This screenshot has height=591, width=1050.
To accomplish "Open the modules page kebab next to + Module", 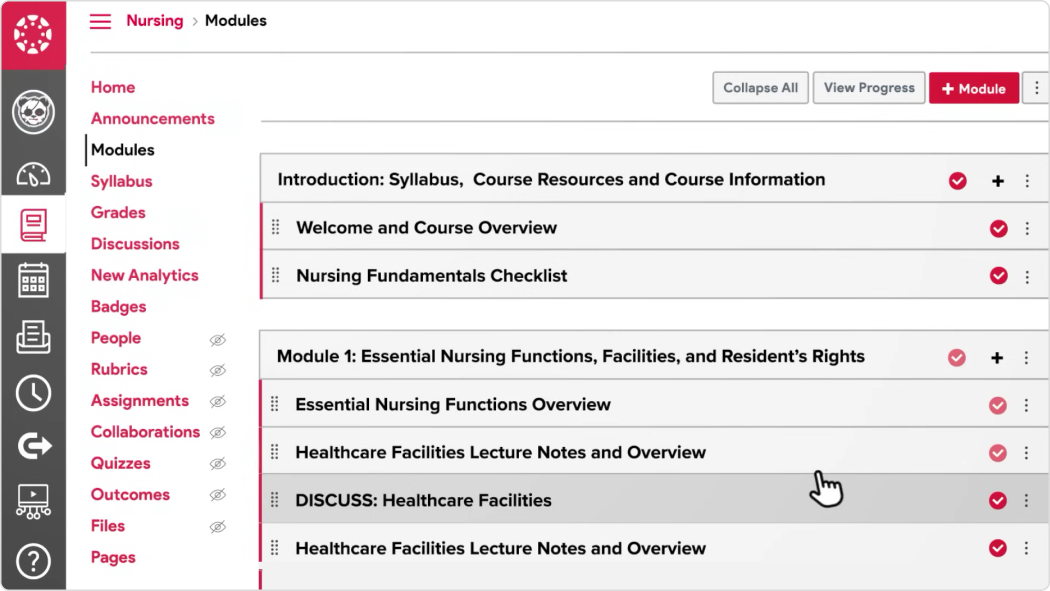I will click(x=1036, y=88).
